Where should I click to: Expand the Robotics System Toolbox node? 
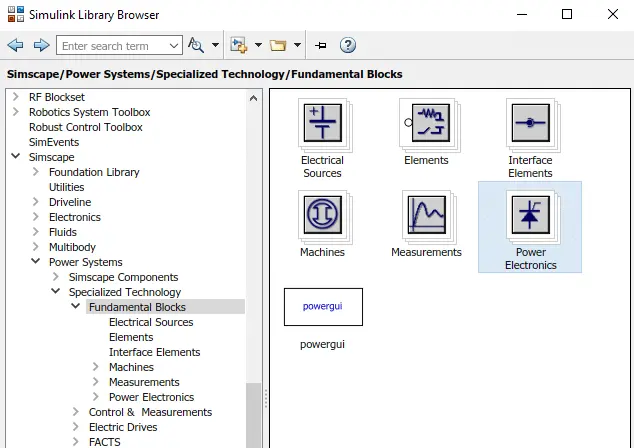point(15,112)
